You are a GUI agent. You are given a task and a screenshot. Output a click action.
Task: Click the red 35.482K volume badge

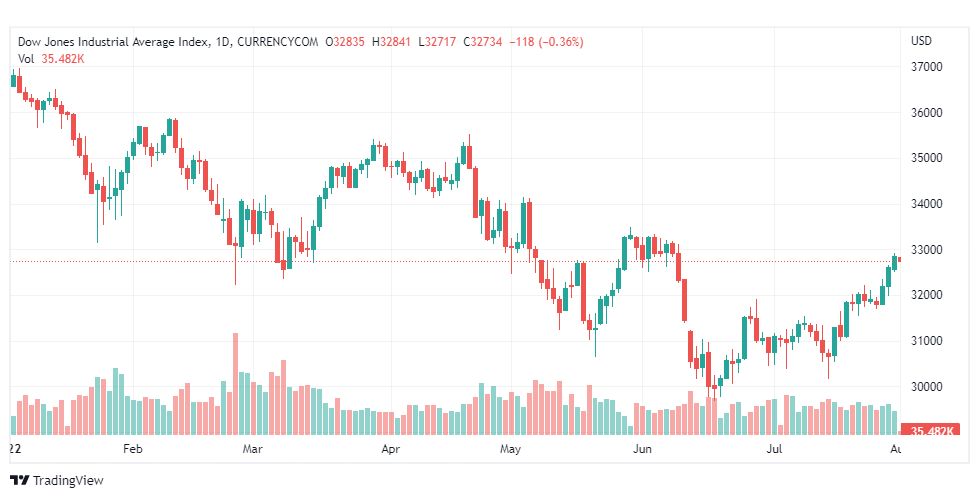[x=930, y=430]
